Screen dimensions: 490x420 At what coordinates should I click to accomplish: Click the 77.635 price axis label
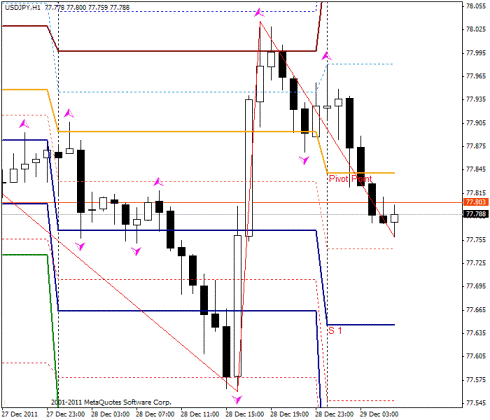coord(476,333)
